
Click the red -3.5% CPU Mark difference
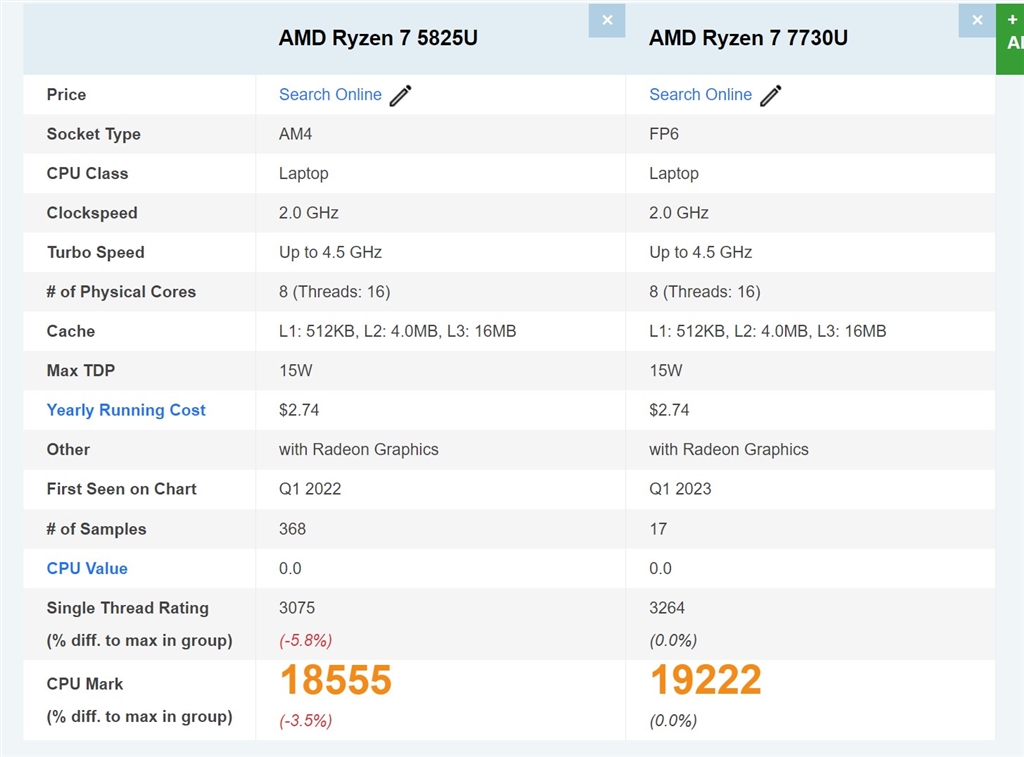(306, 720)
